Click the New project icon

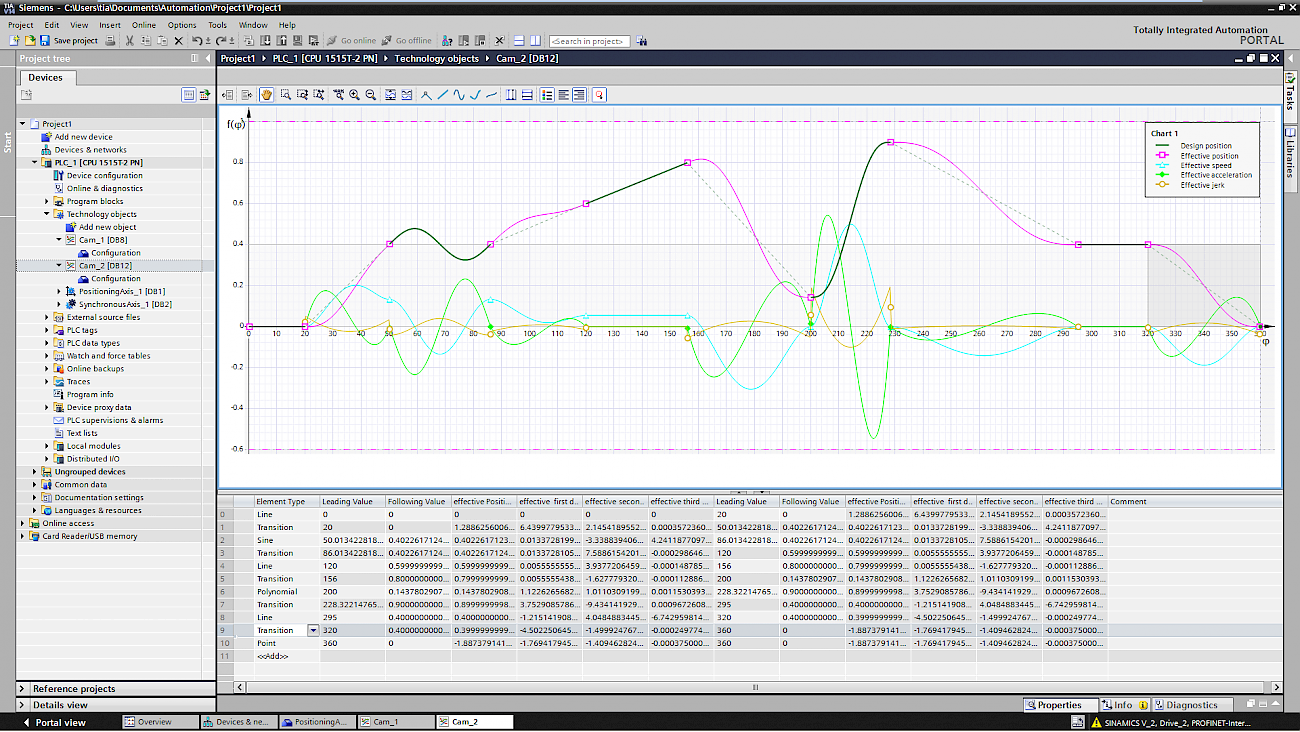point(14,41)
